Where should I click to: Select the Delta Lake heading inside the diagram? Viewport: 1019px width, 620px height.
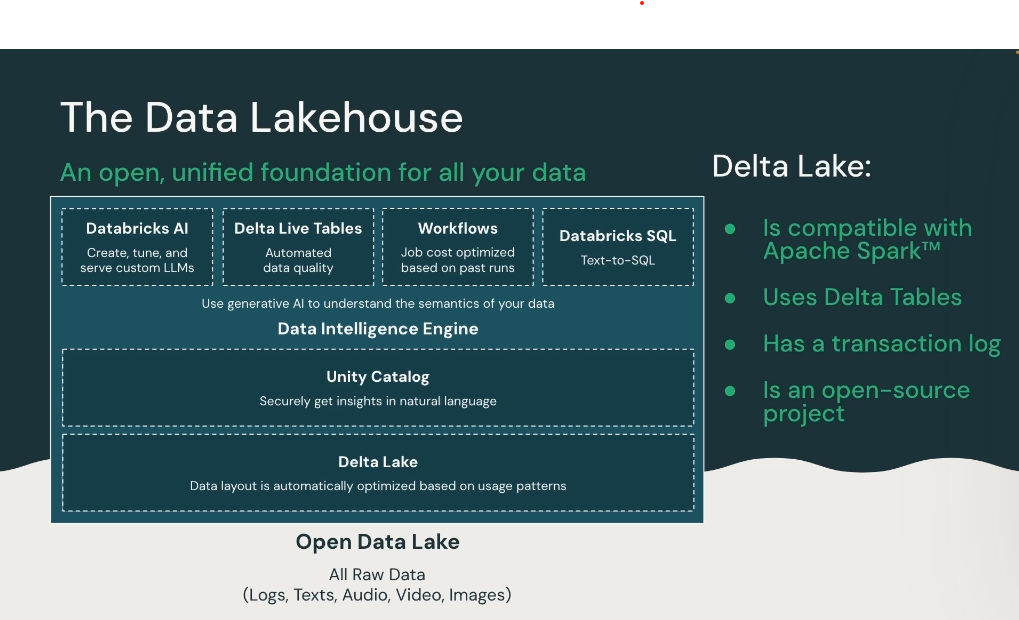click(x=378, y=462)
